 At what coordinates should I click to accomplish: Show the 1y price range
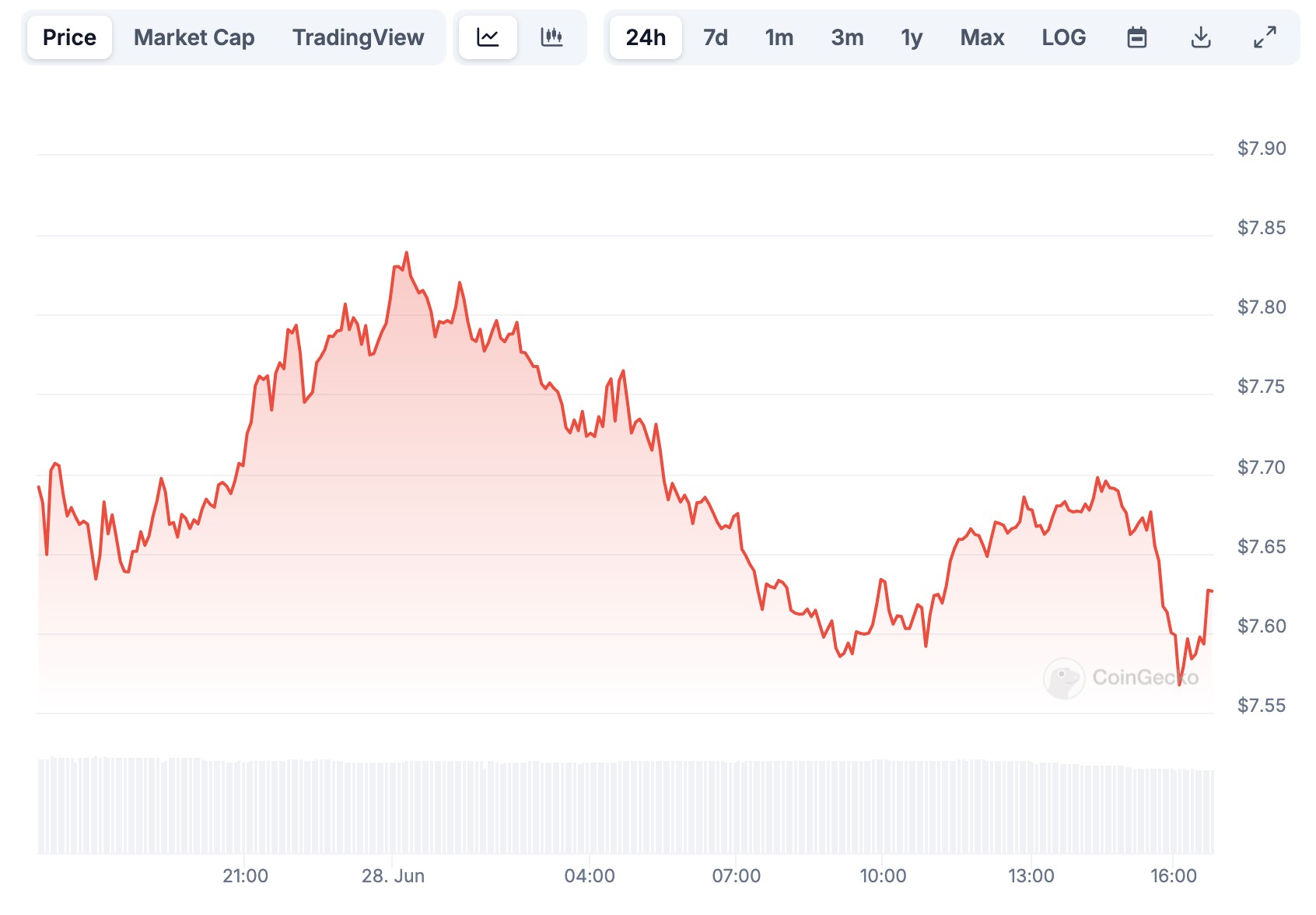click(912, 37)
